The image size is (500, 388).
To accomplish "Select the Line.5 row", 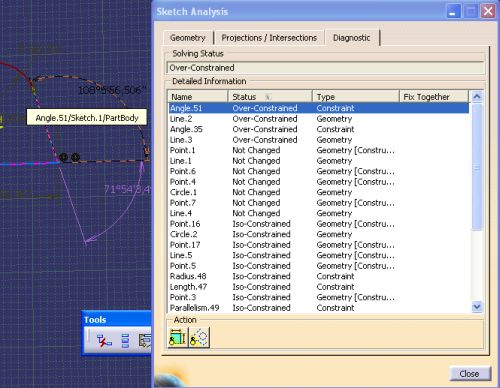I will 318,255.
